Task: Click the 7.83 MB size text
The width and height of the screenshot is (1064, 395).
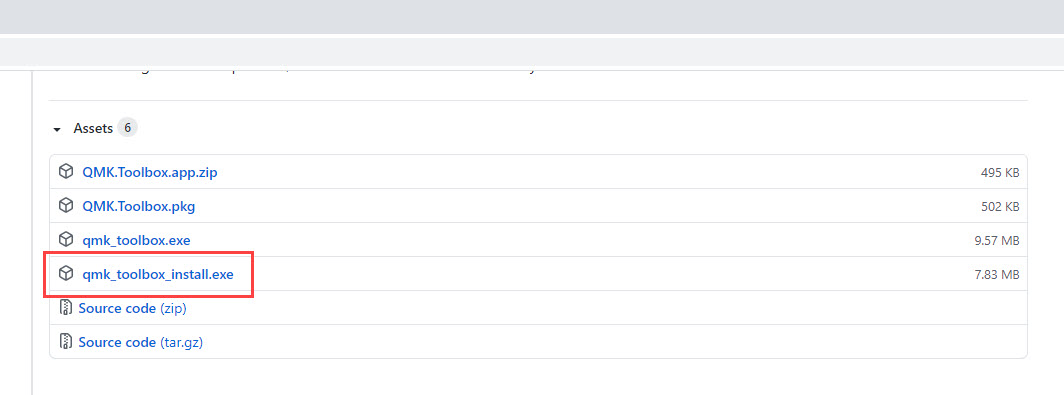Action: click(x=997, y=275)
